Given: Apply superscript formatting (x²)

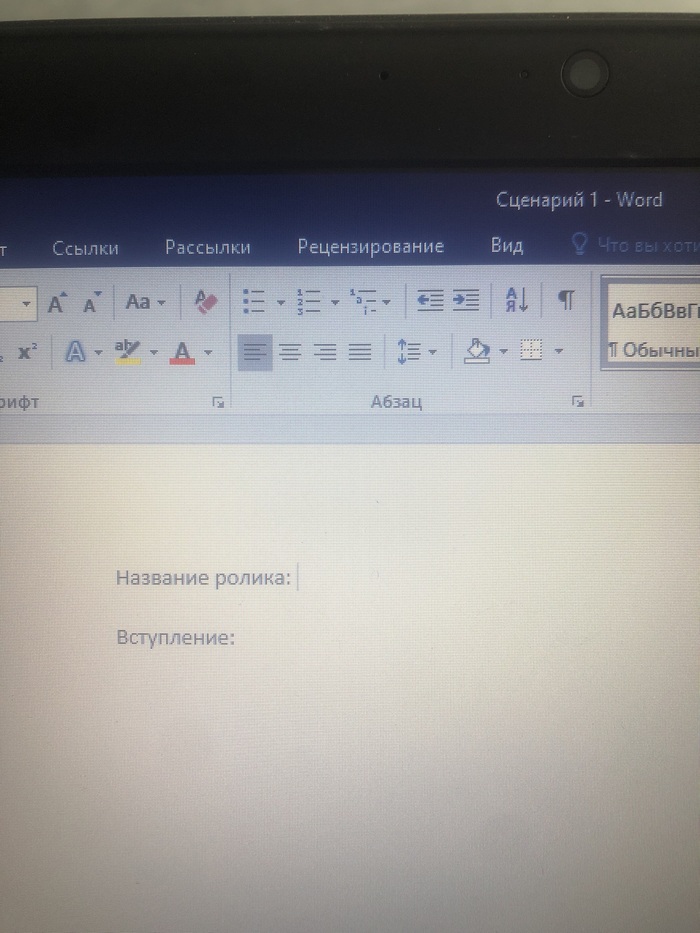Looking at the screenshot, I should click(x=27, y=352).
